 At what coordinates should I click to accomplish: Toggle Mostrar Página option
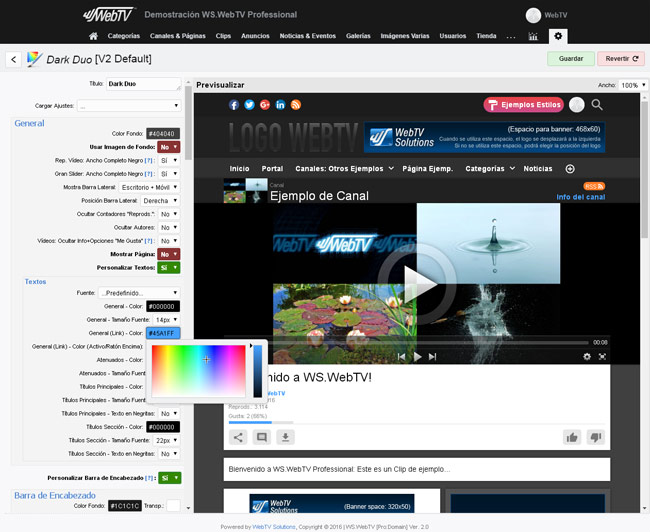[169, 254]
